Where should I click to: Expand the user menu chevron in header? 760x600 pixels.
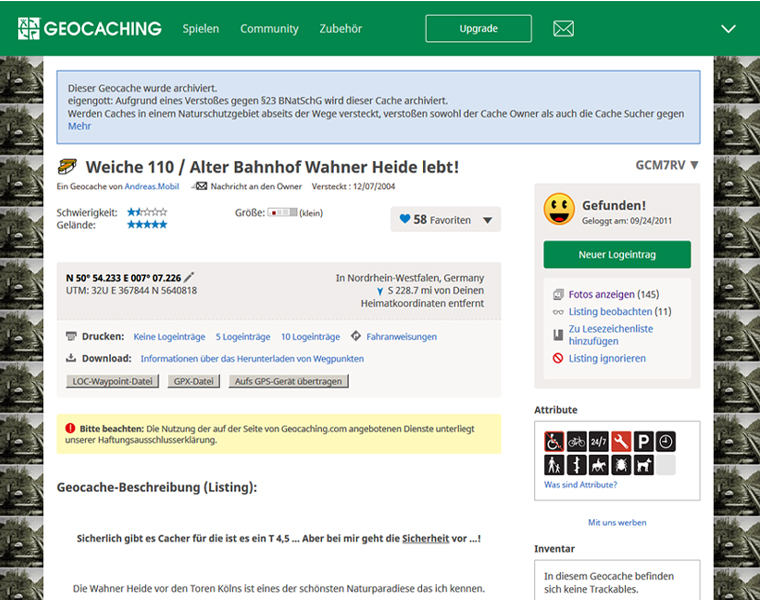point(728,28)
